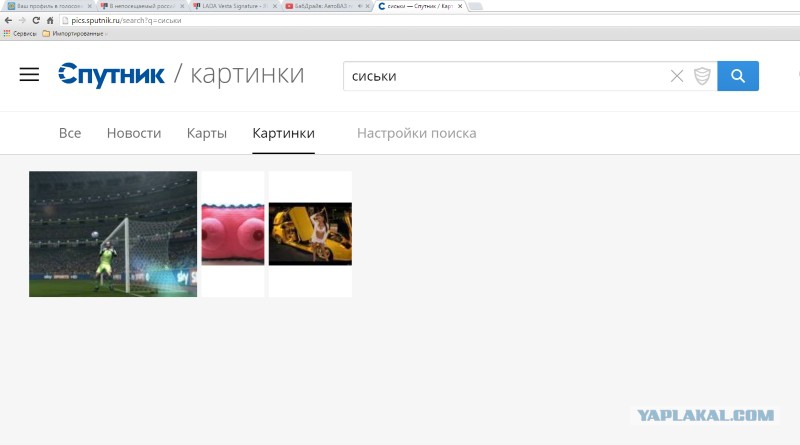Click the Спутник logo

point(111,75)
